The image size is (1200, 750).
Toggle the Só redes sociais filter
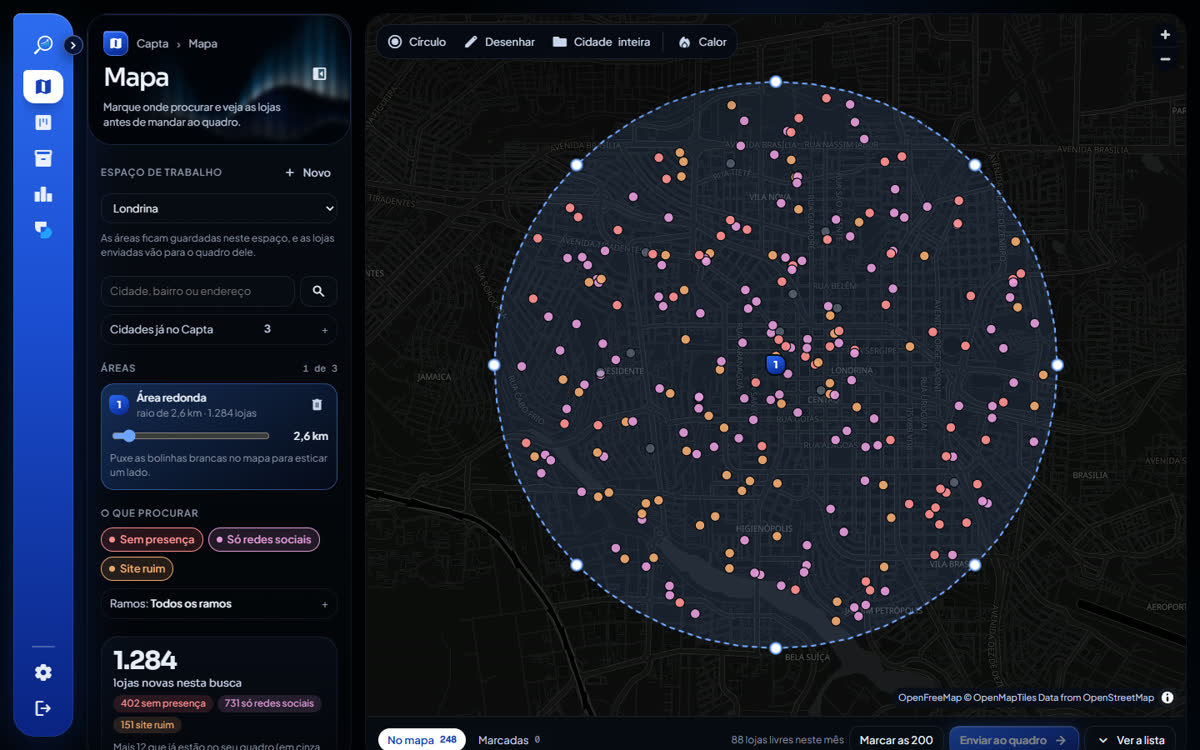coord(264,539)
